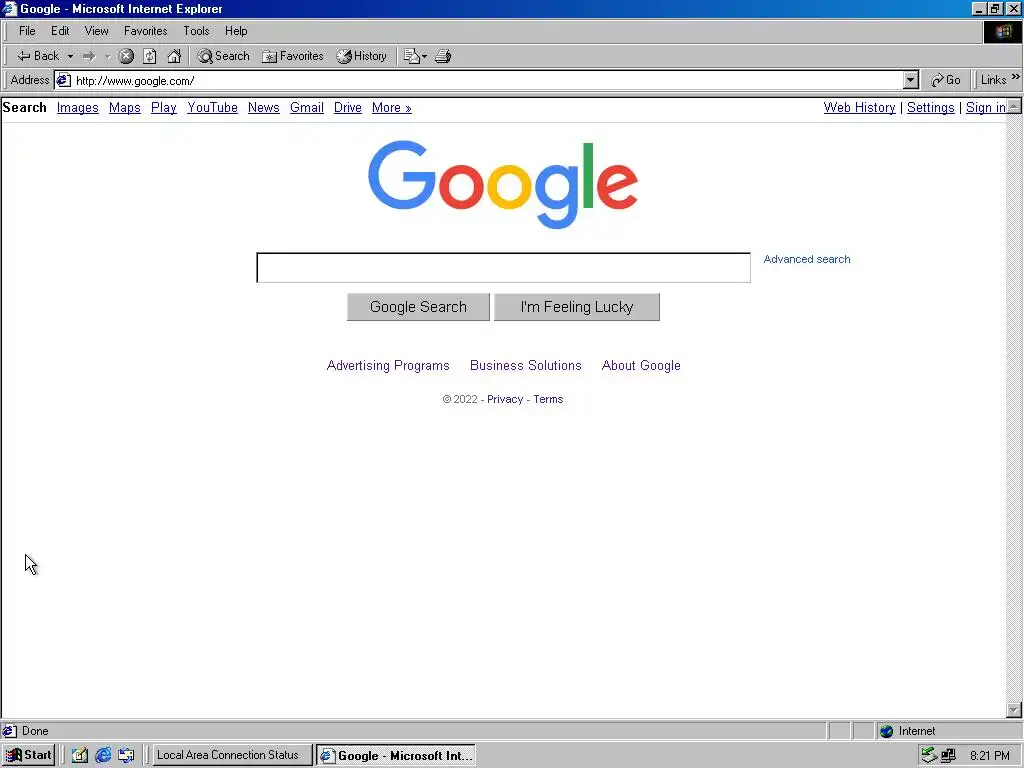Open the Terms link
The width and height of the screenshot is (1024, 768).
coord(548,400)
